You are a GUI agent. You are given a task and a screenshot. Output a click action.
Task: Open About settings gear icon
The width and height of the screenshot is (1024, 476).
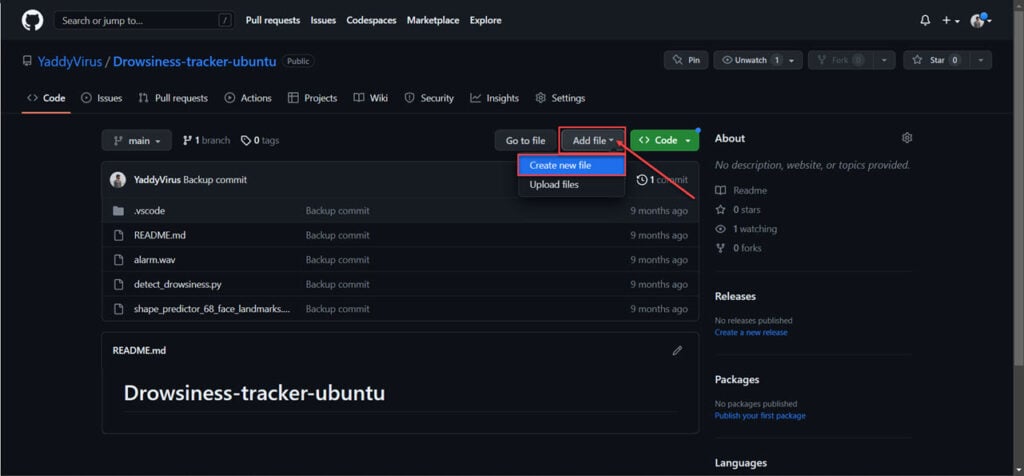906,138
